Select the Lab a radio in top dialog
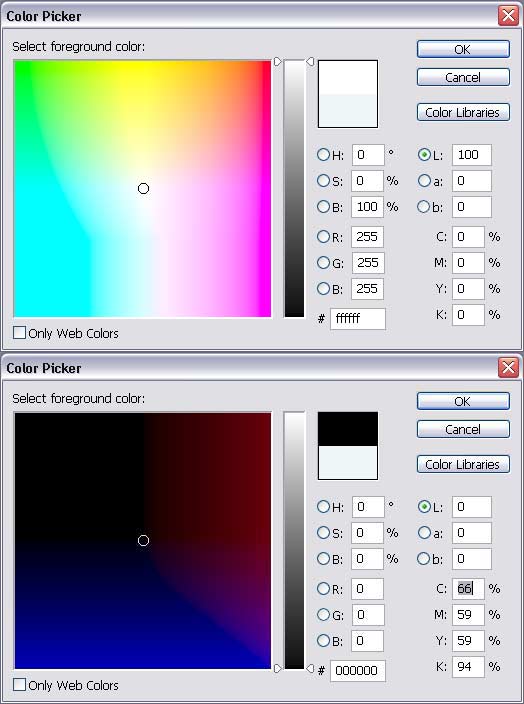The image size is (524, 704). [424, 180]
